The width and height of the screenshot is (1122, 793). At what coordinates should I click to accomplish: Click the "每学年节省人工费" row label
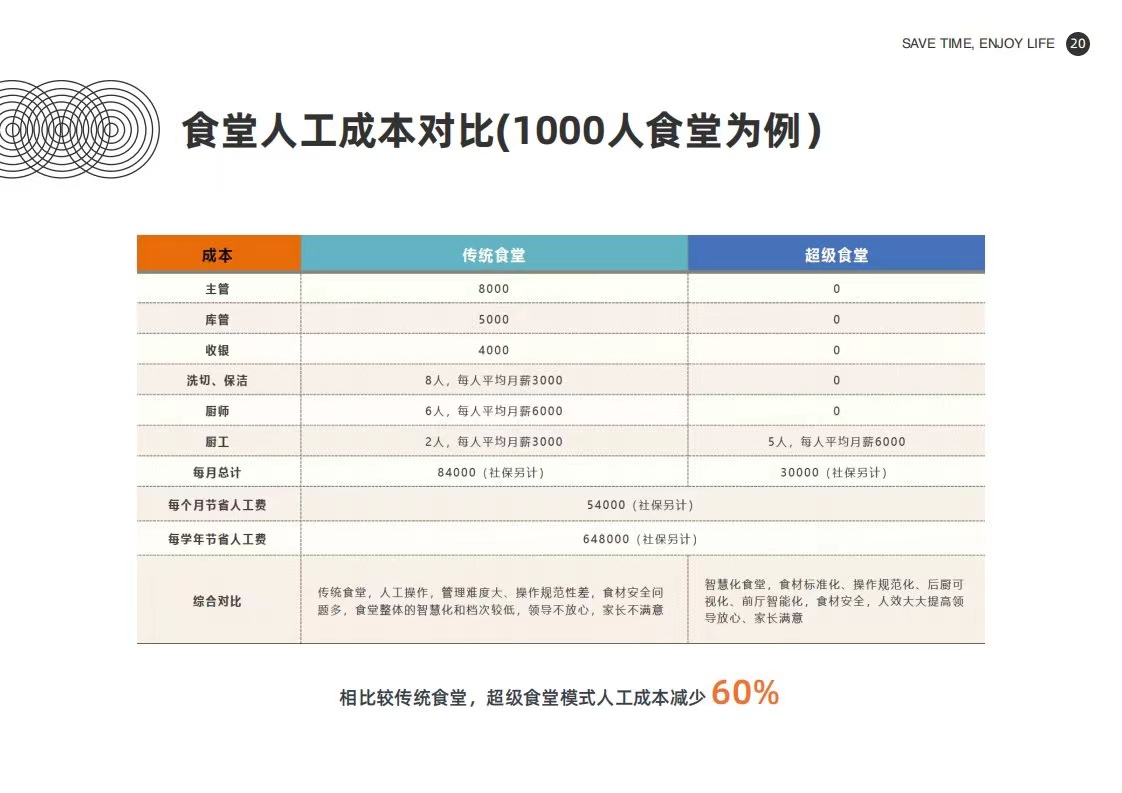point(218,540)
